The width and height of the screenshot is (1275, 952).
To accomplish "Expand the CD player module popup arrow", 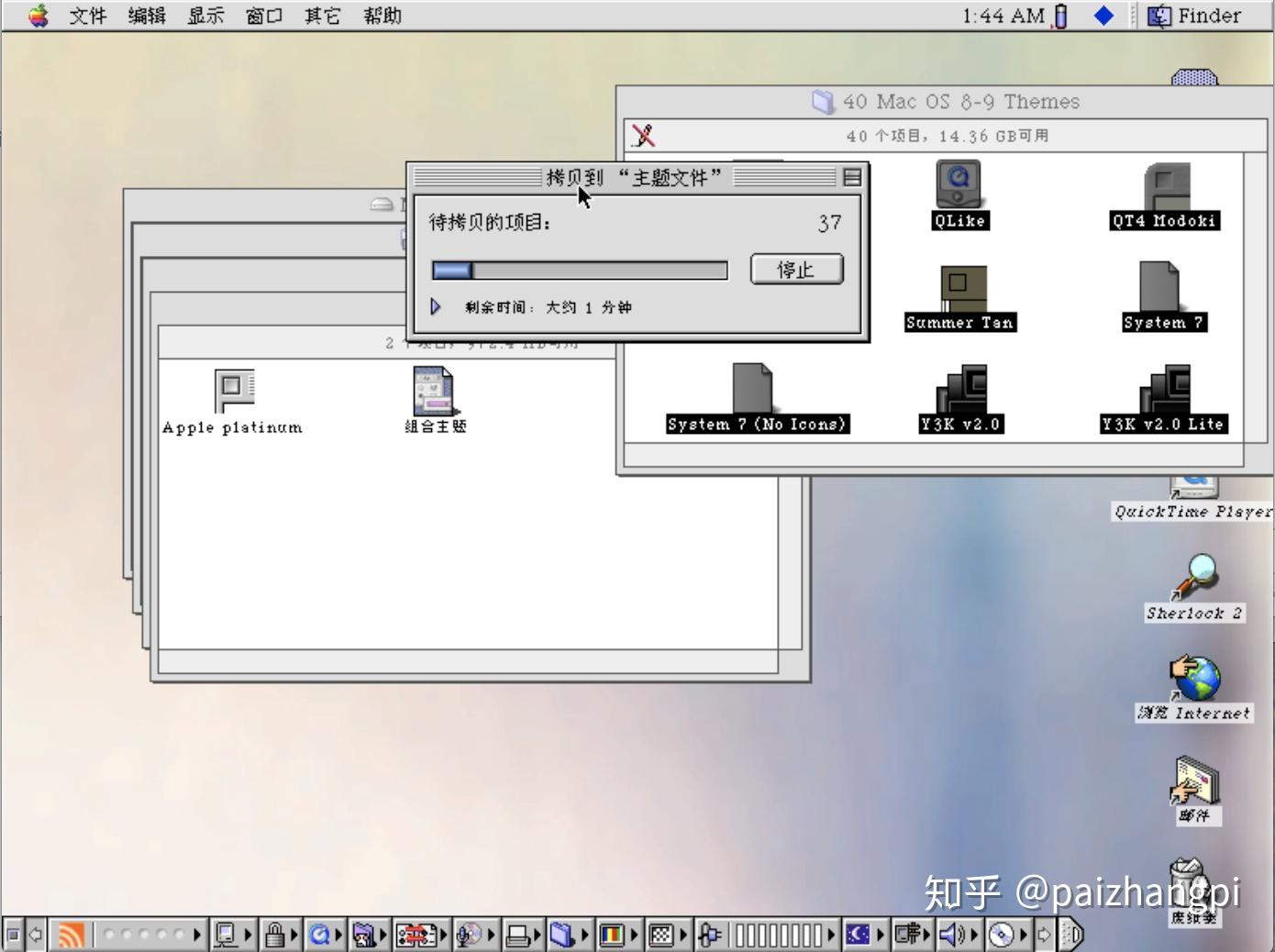I will pyautogui.click(x=1024, y=935).
